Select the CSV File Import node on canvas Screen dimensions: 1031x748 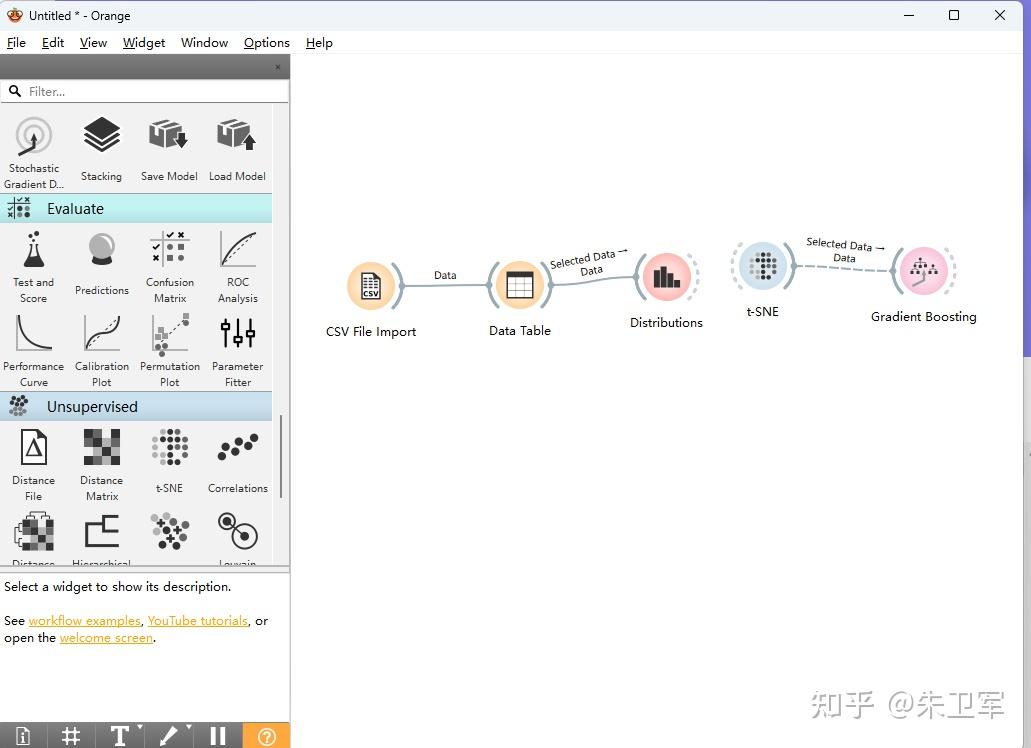pyautogui.click(x=371, y=285)
